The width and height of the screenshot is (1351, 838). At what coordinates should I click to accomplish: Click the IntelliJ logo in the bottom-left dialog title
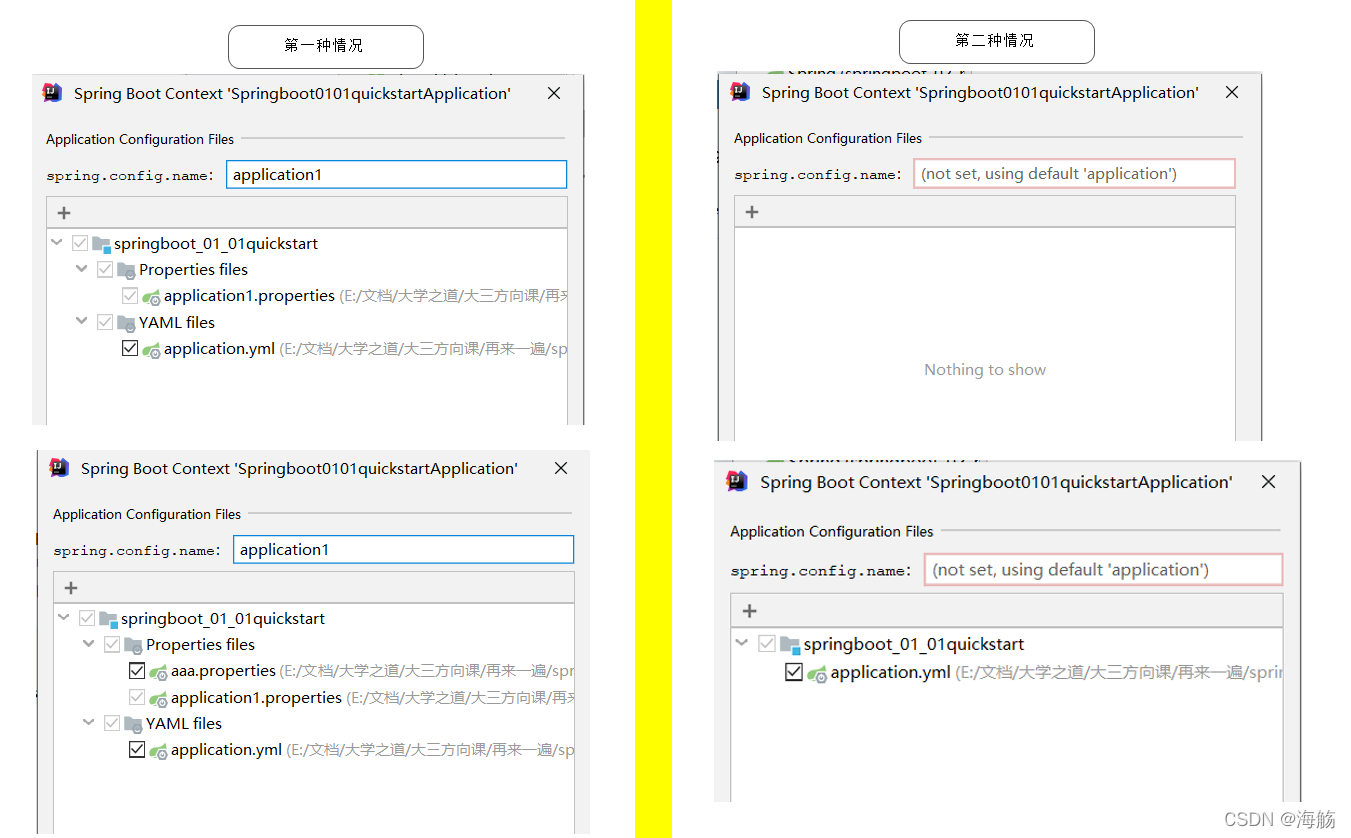tap(59, 468)
